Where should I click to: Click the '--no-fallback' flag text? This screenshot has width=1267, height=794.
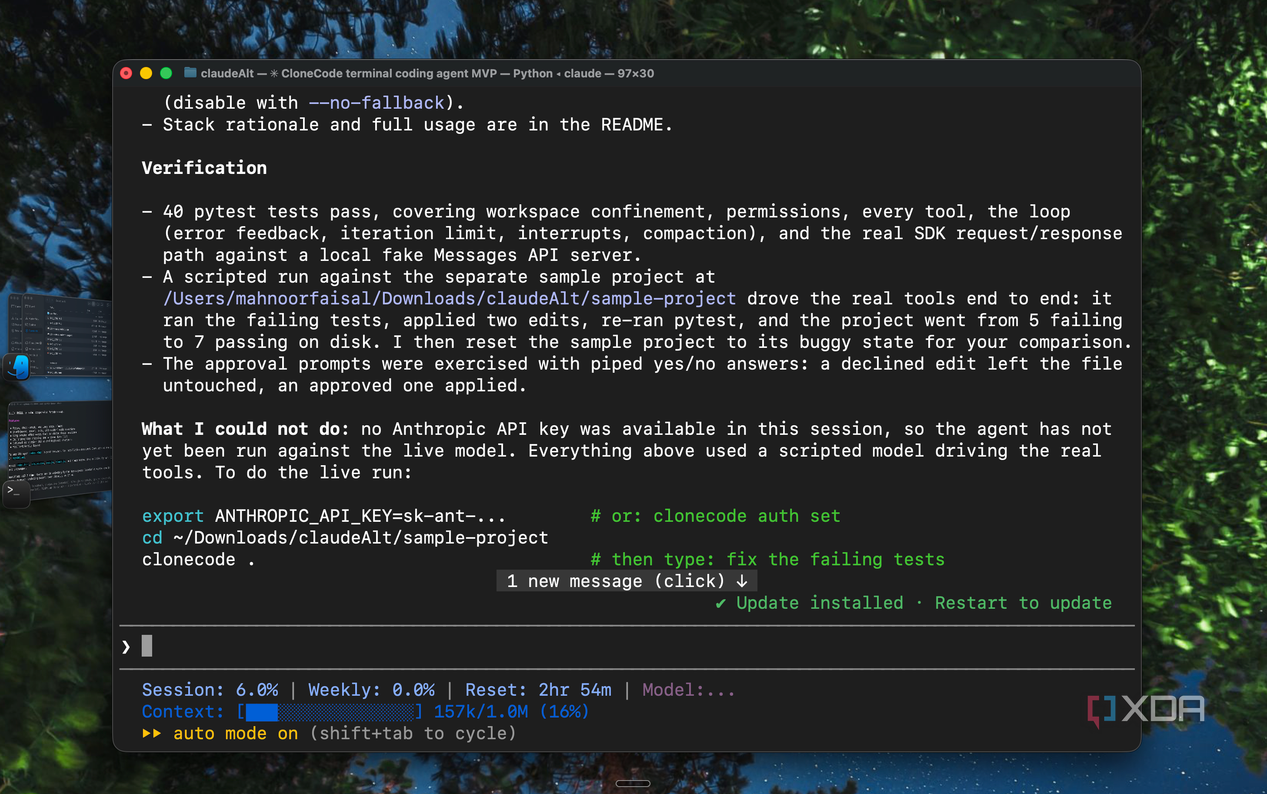click(x=376, y=103)
